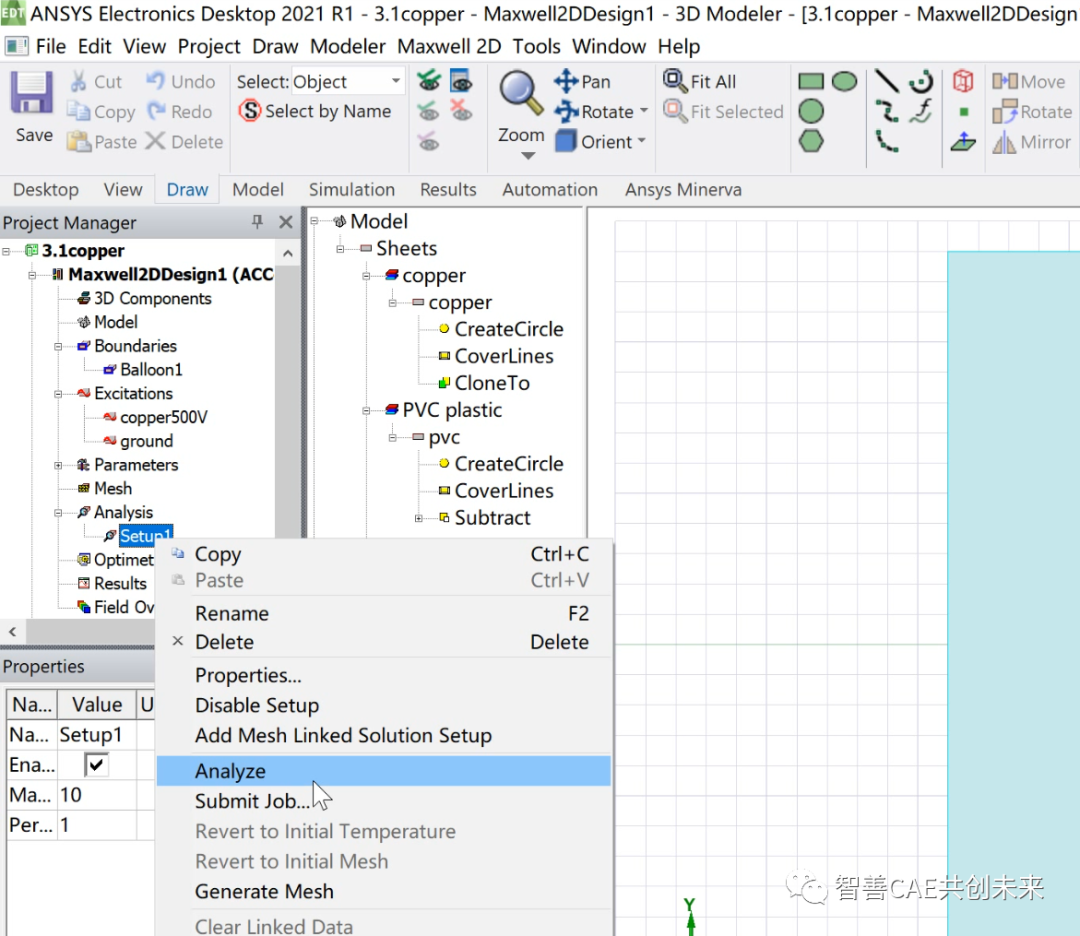Click Fit All icon
The image size is (1080, 936).
674,80
